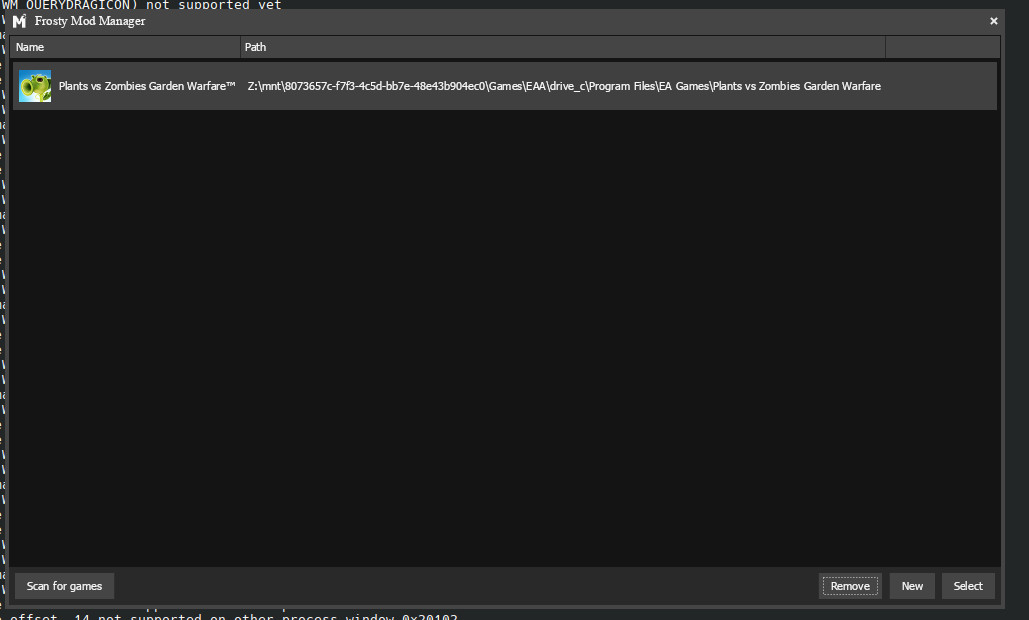The height and width of the screenshot is (620, 1029).
Task: Create a New game configuration
Action: 912,586
